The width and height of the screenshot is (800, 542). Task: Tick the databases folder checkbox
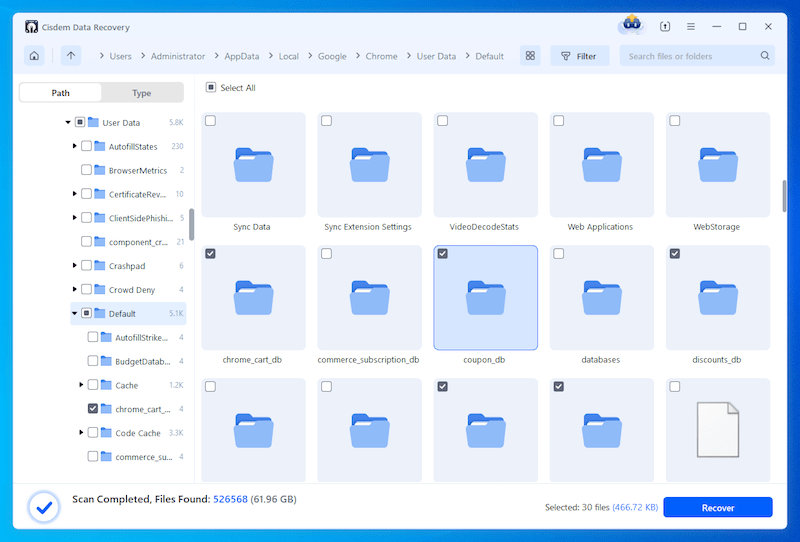click(x=558, y=254)
